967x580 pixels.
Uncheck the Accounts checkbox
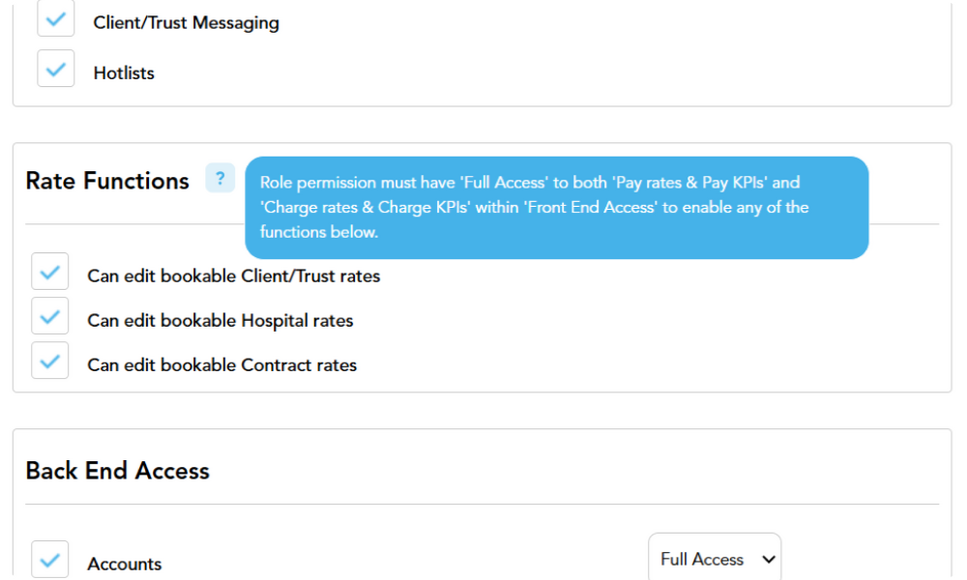[50, 560]
